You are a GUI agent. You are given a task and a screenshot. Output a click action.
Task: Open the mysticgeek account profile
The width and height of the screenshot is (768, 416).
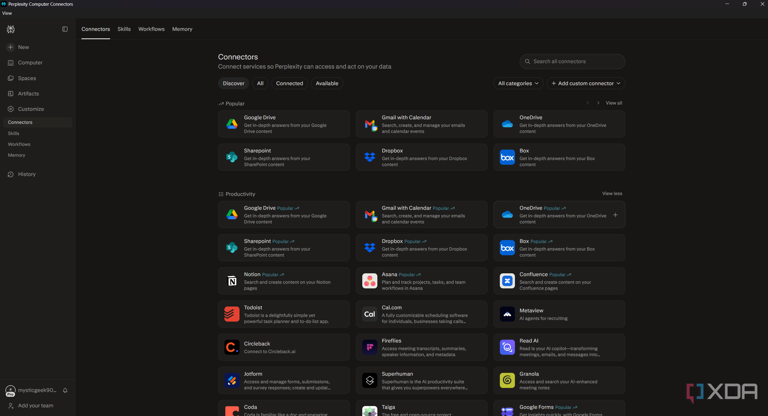(x=31, y=391)
